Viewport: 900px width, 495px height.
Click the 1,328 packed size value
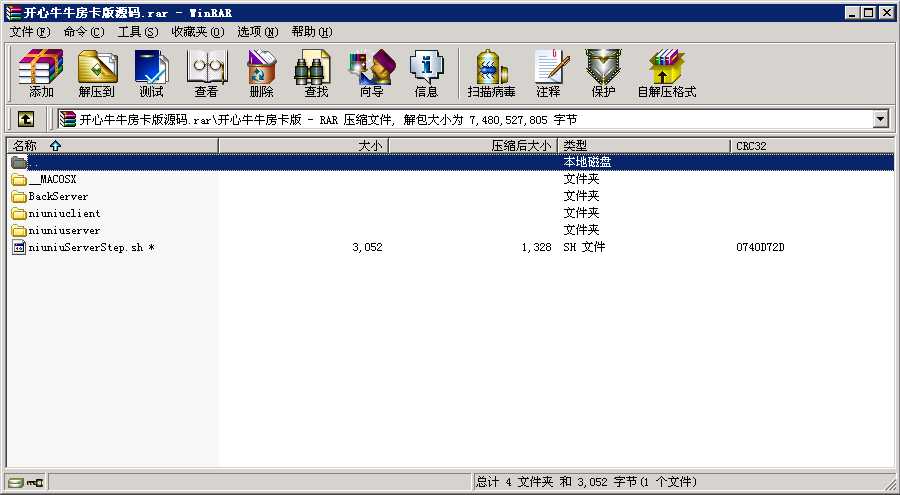click(536, 248)
